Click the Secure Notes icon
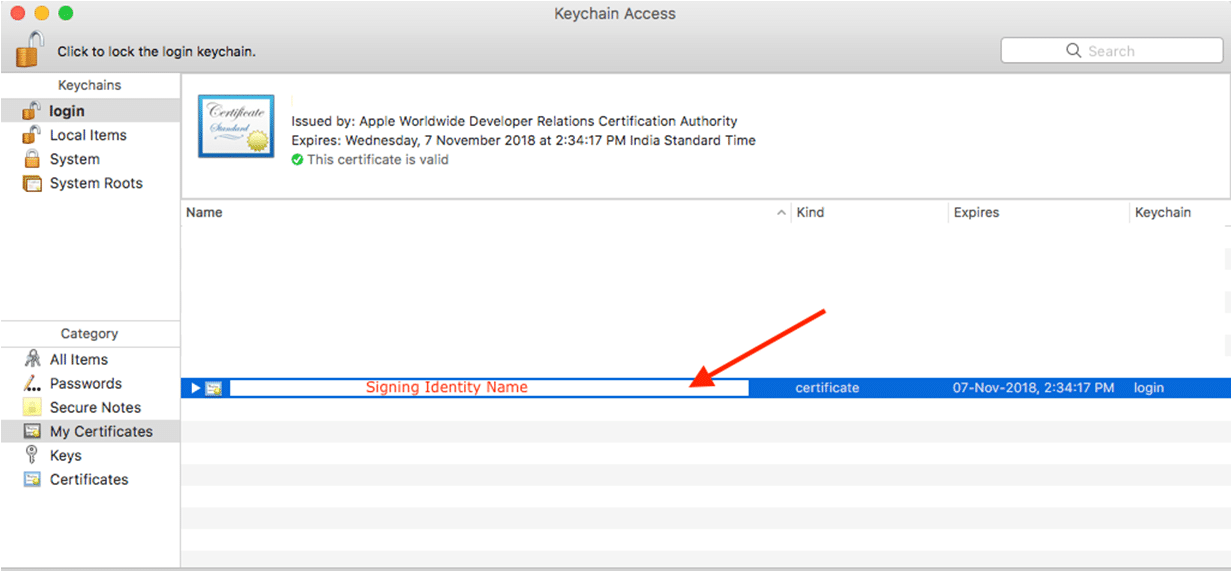Image resolution: width=1232 pixels, height=572 pixels. coord(32,407)
